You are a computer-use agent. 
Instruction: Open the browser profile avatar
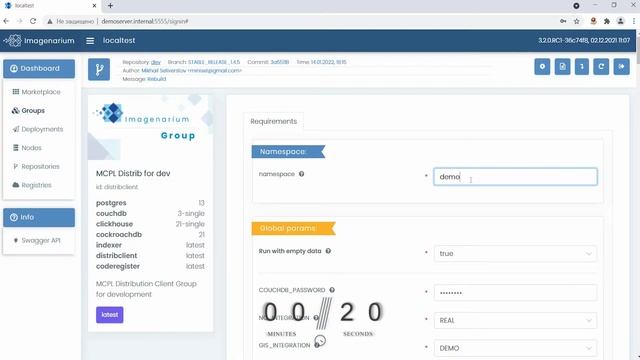click(620, 21)
